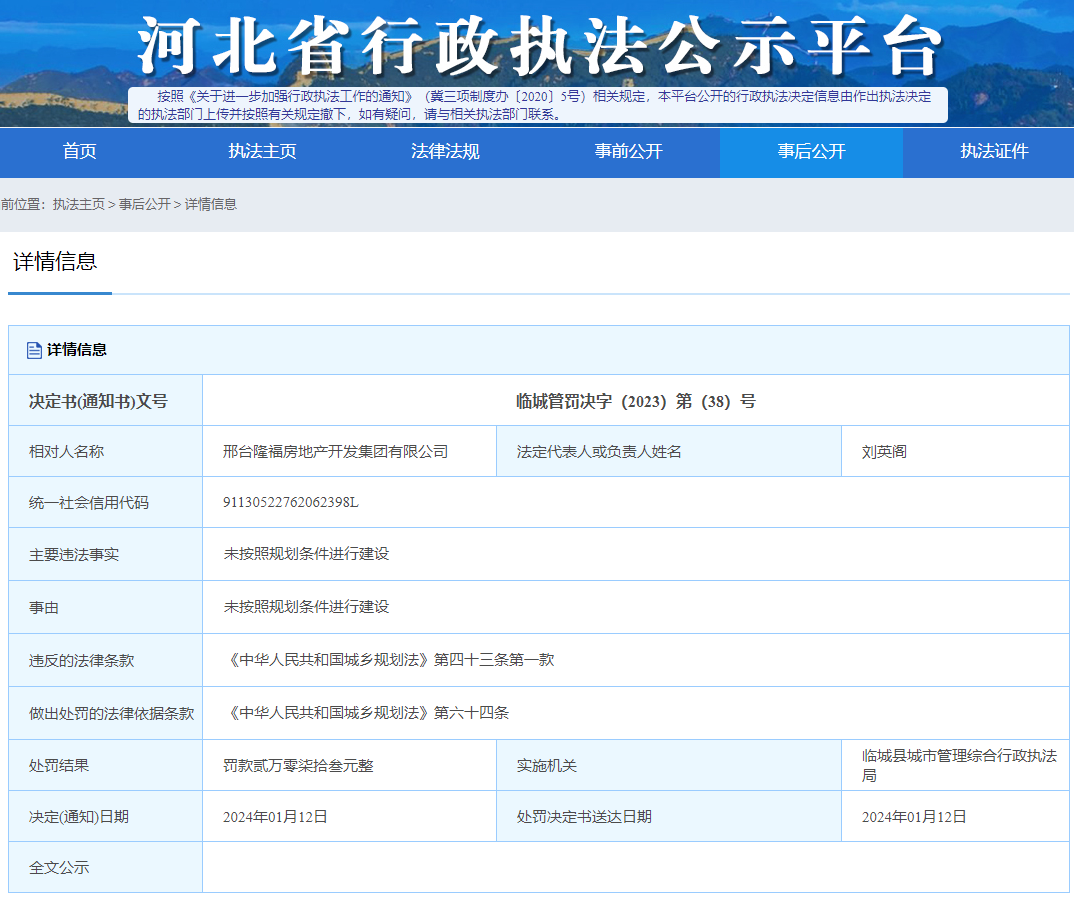Click the agency name 临城县城市管理综合行政执法局
The width and height of the screenshot is (1074, 898).
[x=958, y=765]
